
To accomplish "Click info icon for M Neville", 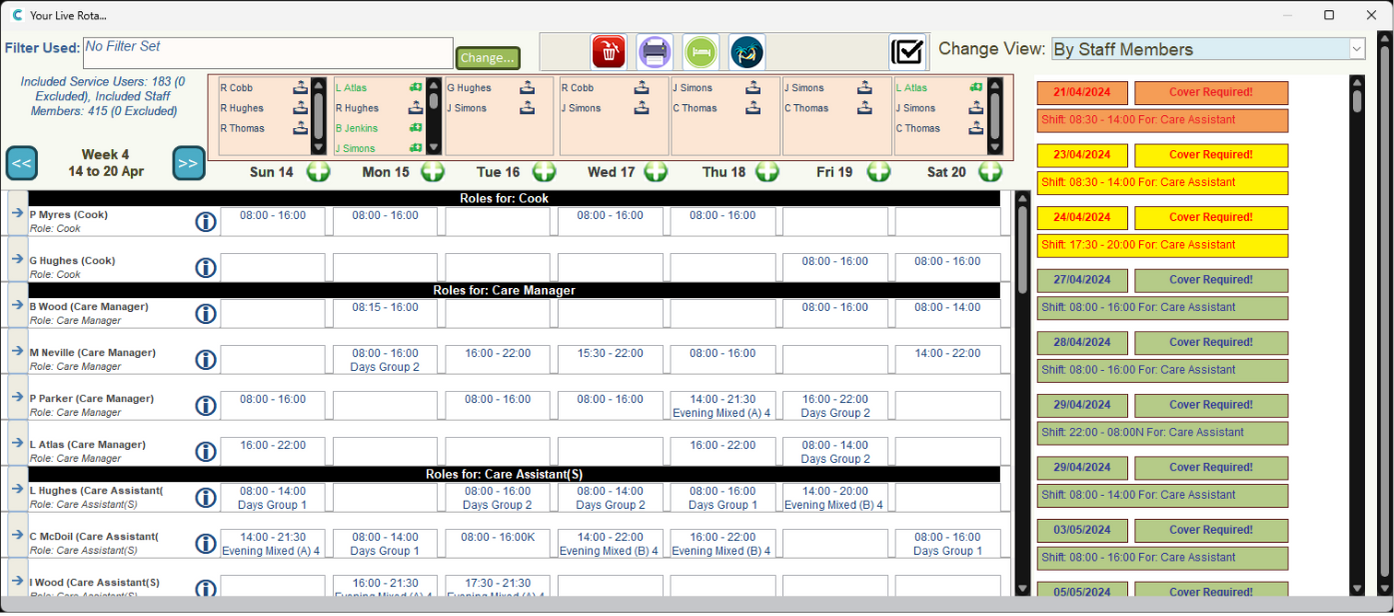I will pos(205,359).
